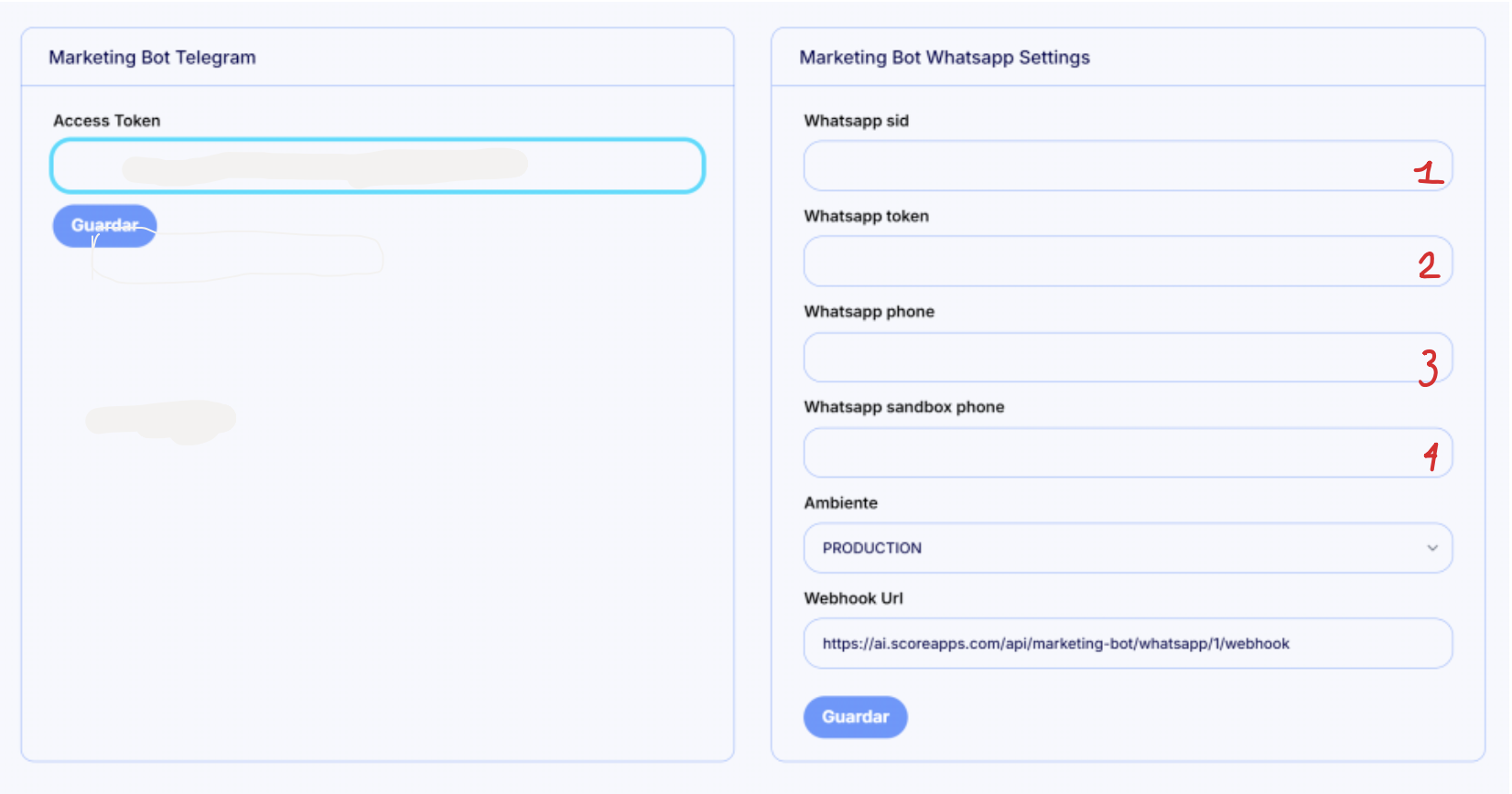Click the Whatsapp sandbox phone field

1098,453
